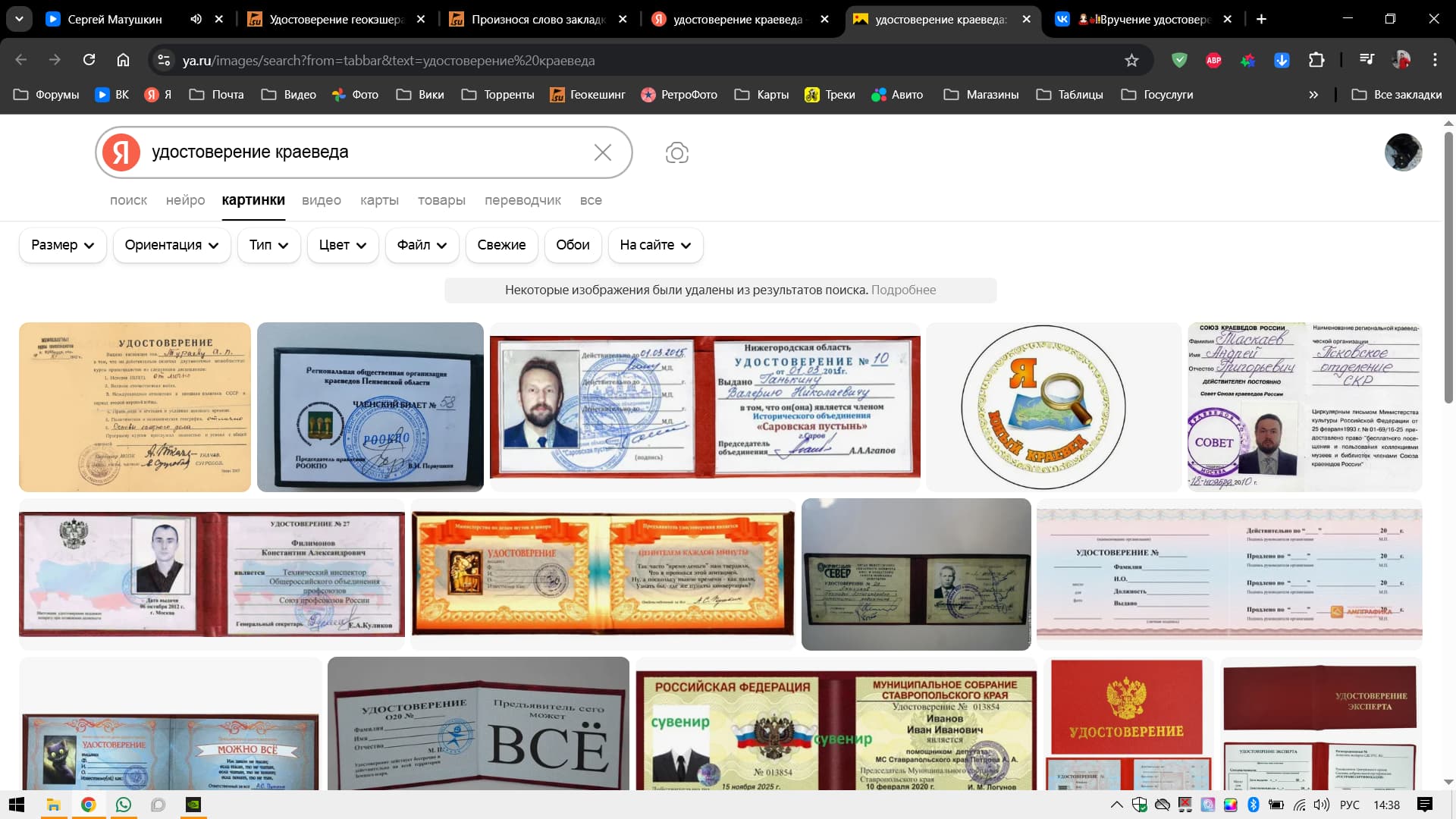Bookmark this page with the star icon
The width and height of the screenshot is (1456, 819).
click(x=1131, y=60)
